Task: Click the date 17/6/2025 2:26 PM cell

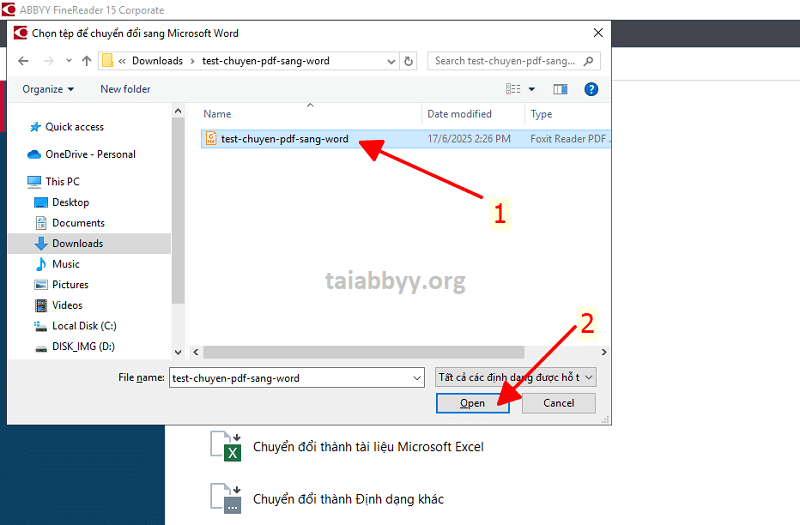Action: tap(469, 139)
